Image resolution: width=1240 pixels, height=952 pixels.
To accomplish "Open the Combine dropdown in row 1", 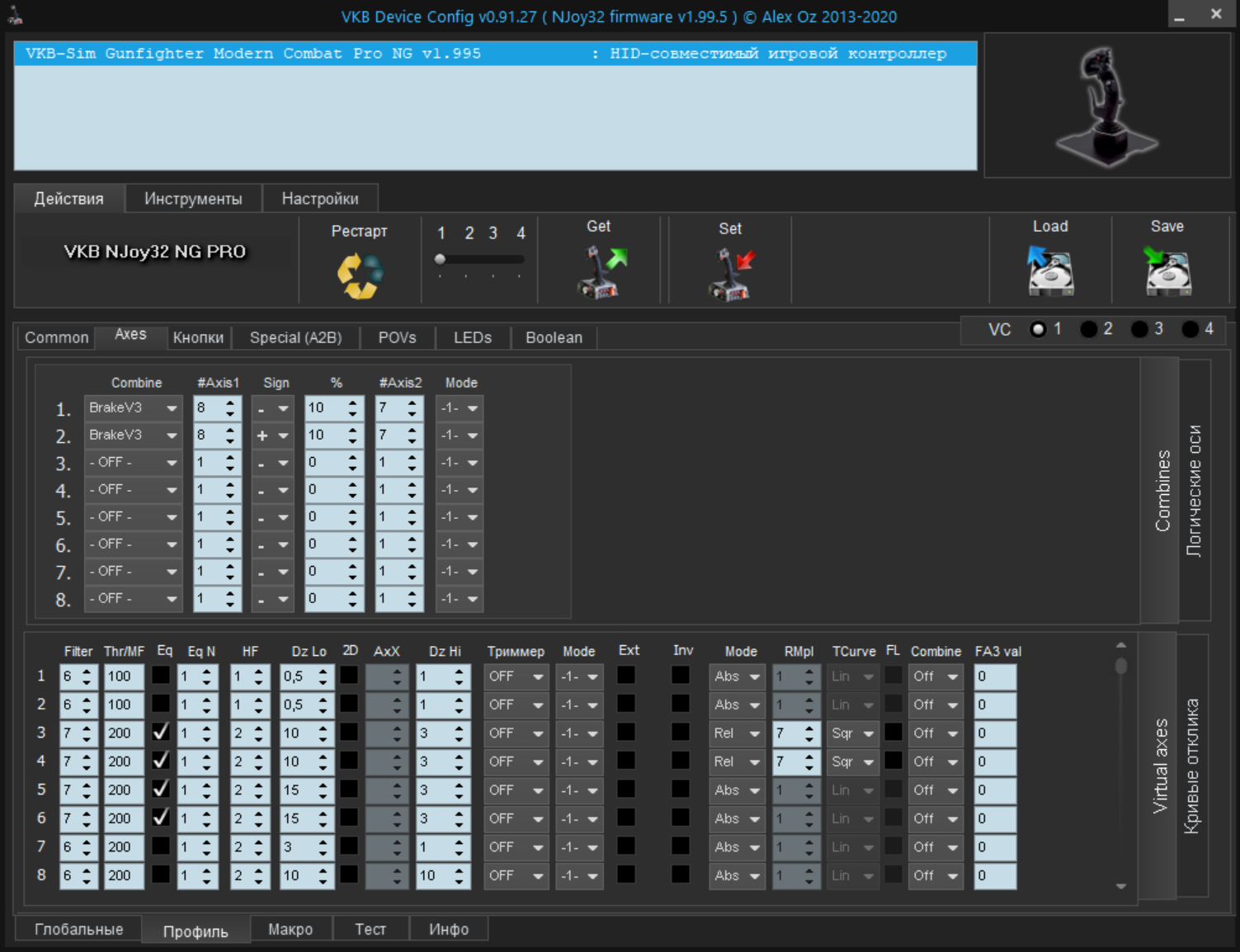I will point(133,408).
